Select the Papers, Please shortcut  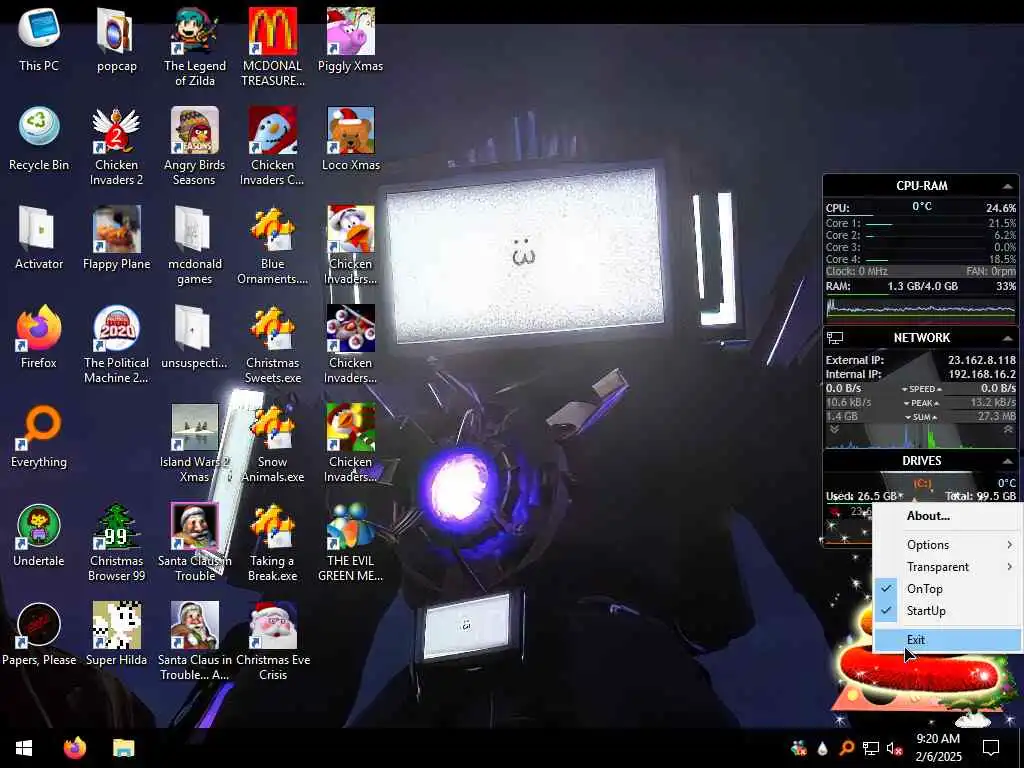point(39,634)
